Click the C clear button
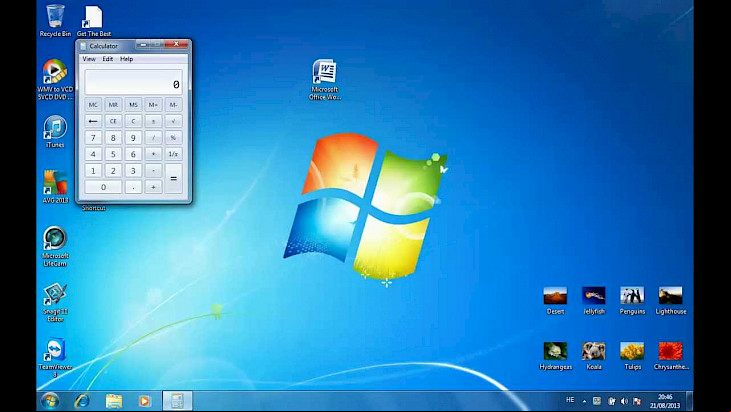This screenshot has width=731, height=412. 133,121
